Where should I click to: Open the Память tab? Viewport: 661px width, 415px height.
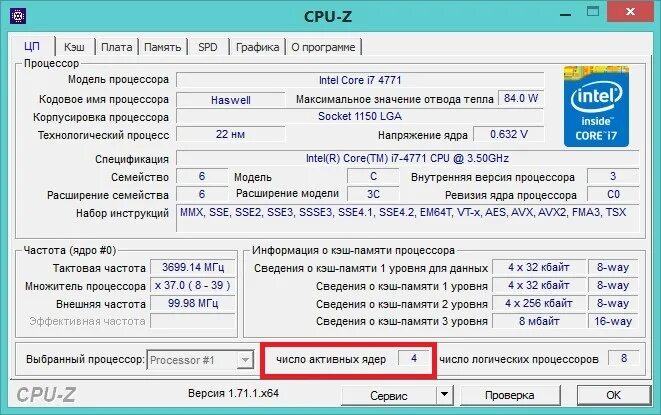pyautogui.click(x=162, y=47)
